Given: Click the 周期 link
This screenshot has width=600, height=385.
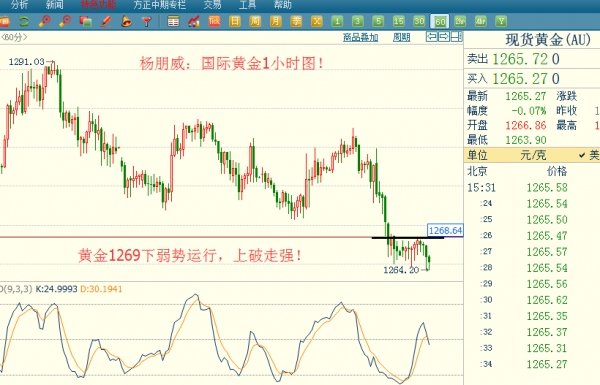Looking at the screenshot, I should [x=401, y=37].
